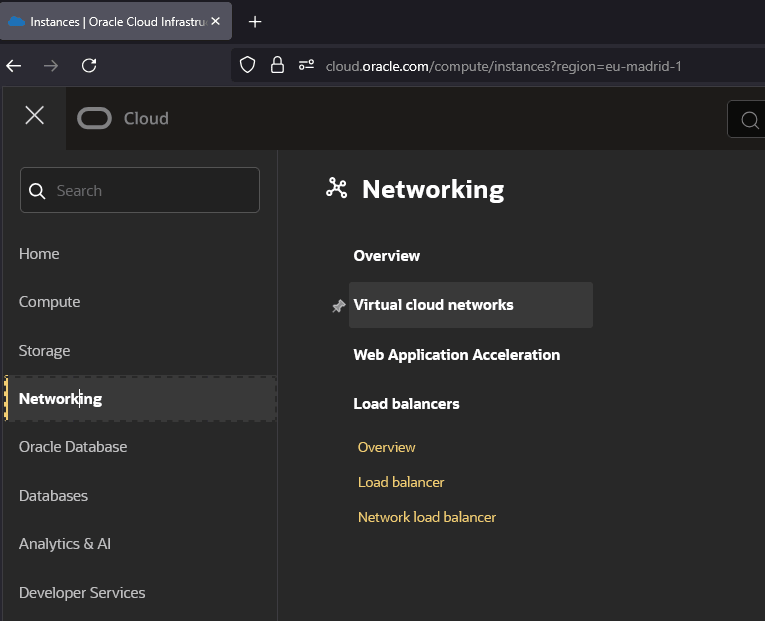Close the Instances browser tab
765x621 pixels.
[216, 21]
